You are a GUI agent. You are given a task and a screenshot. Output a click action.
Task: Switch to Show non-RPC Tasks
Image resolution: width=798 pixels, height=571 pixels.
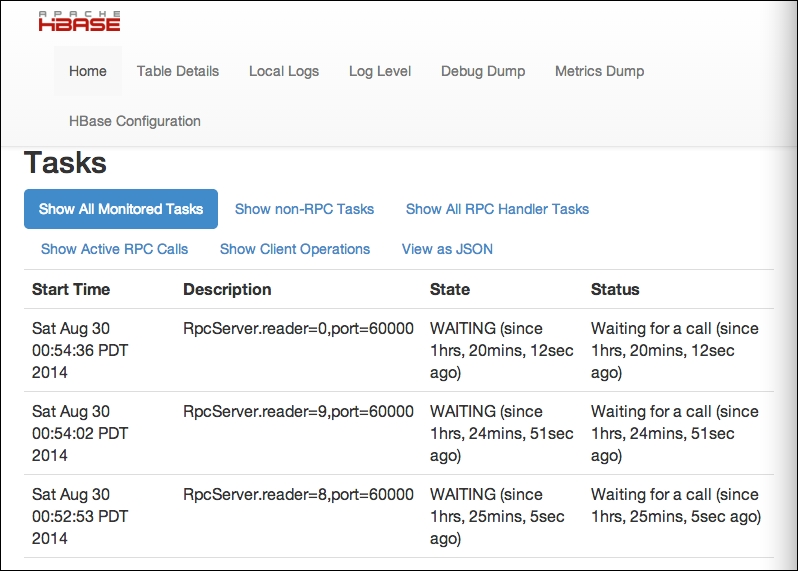click(x=304, y=209)
